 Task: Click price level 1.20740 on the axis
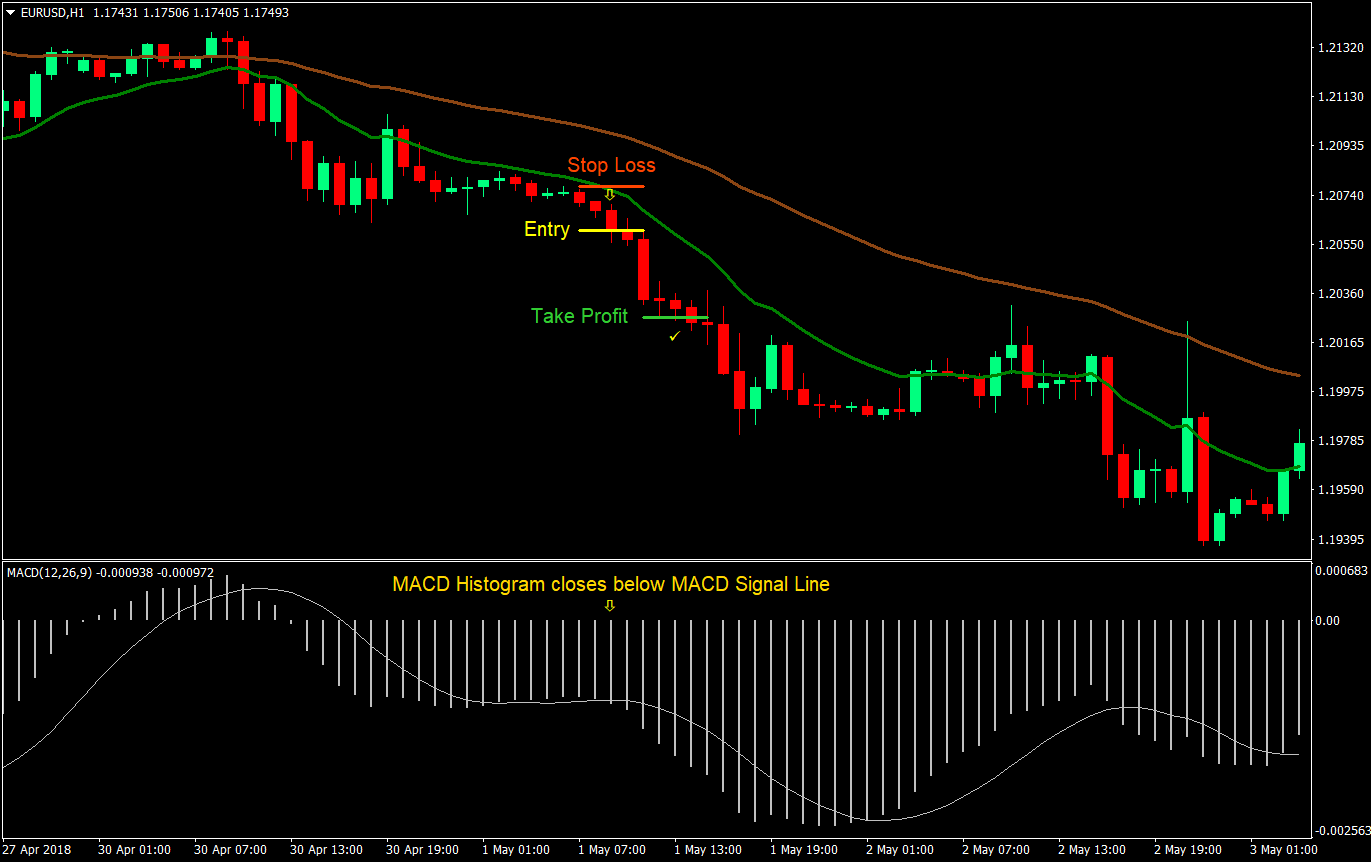1340,196
